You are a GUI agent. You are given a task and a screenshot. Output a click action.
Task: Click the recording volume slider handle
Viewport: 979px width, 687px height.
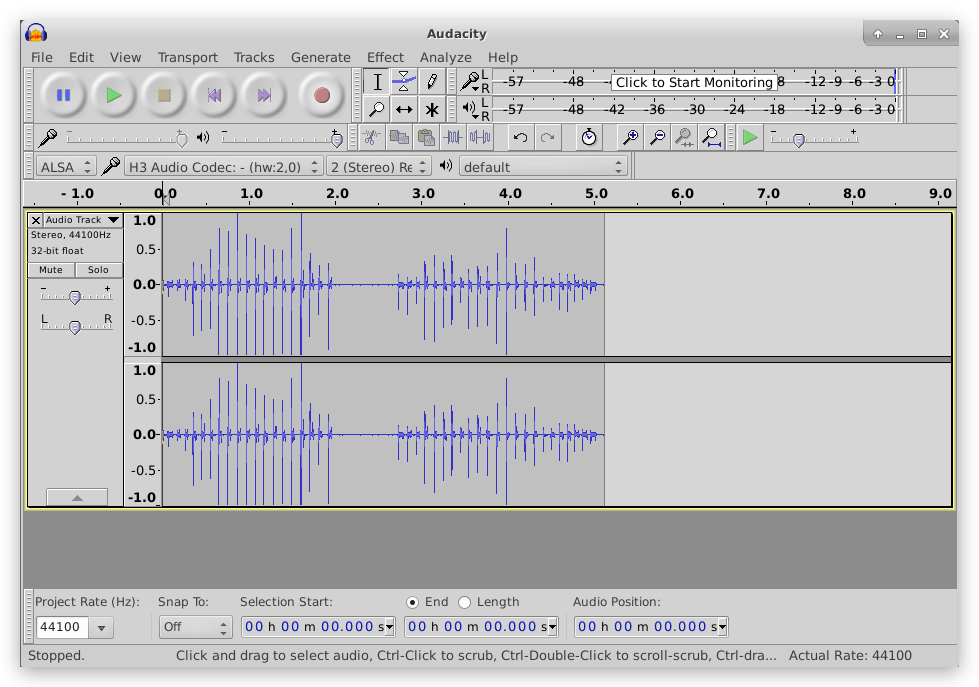182,140
